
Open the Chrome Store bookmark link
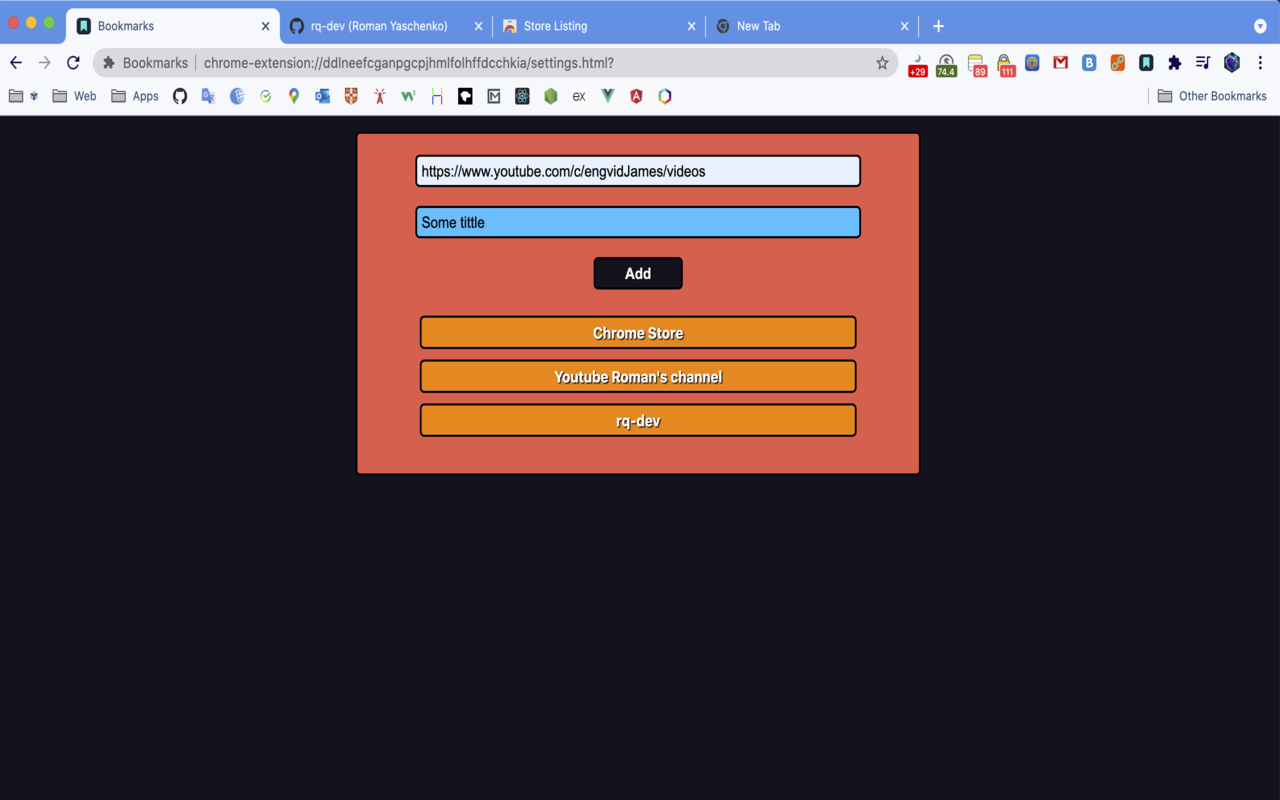click(638, 333)
